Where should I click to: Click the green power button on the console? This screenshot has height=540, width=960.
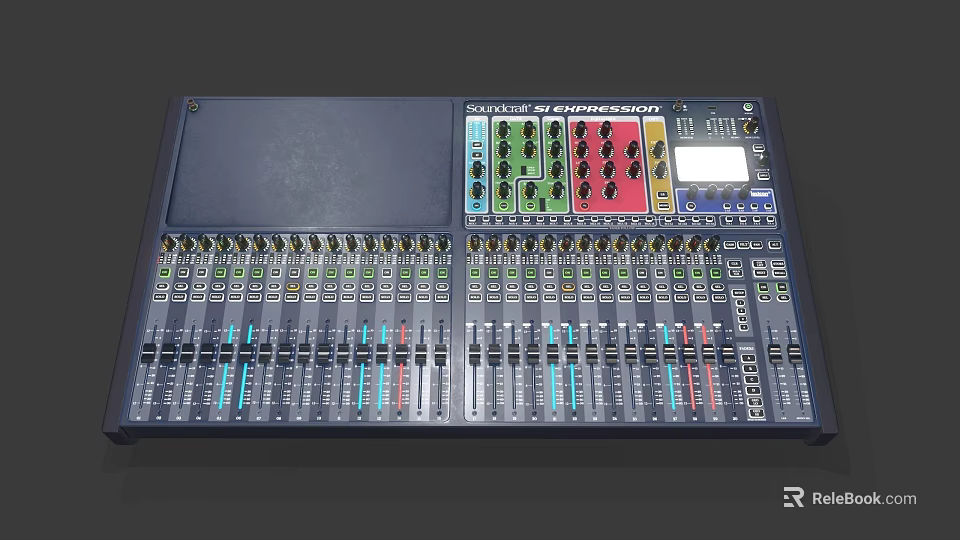pyautogui.click(x=748, y=107)
